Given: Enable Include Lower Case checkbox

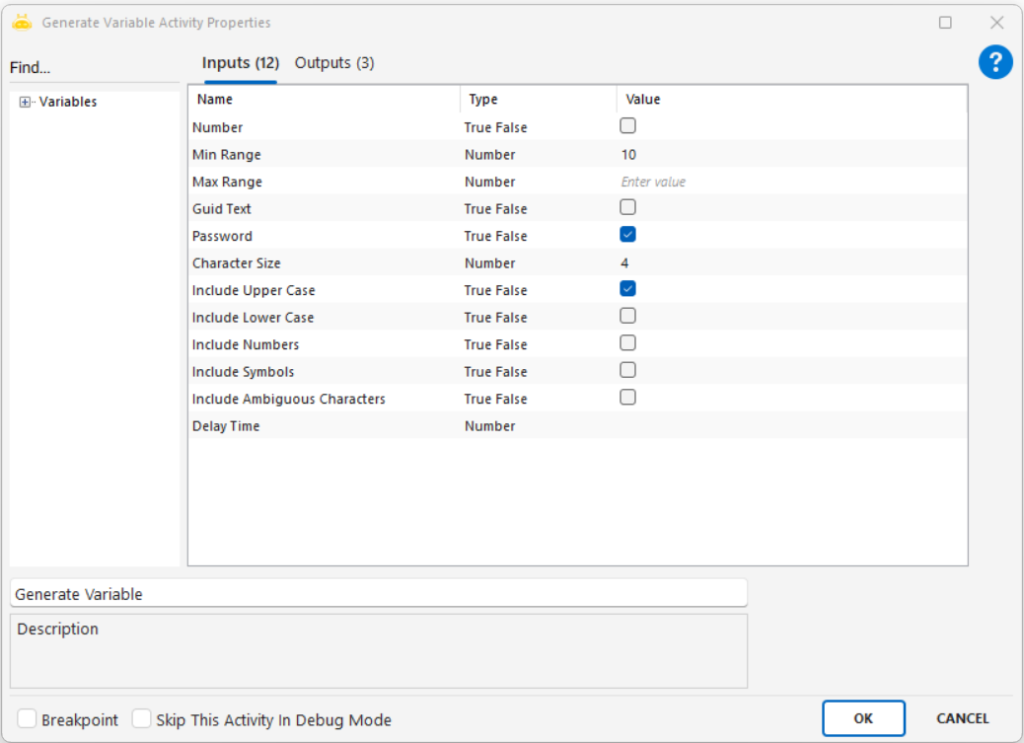Looking at the screenshot, I should (628, 316).
